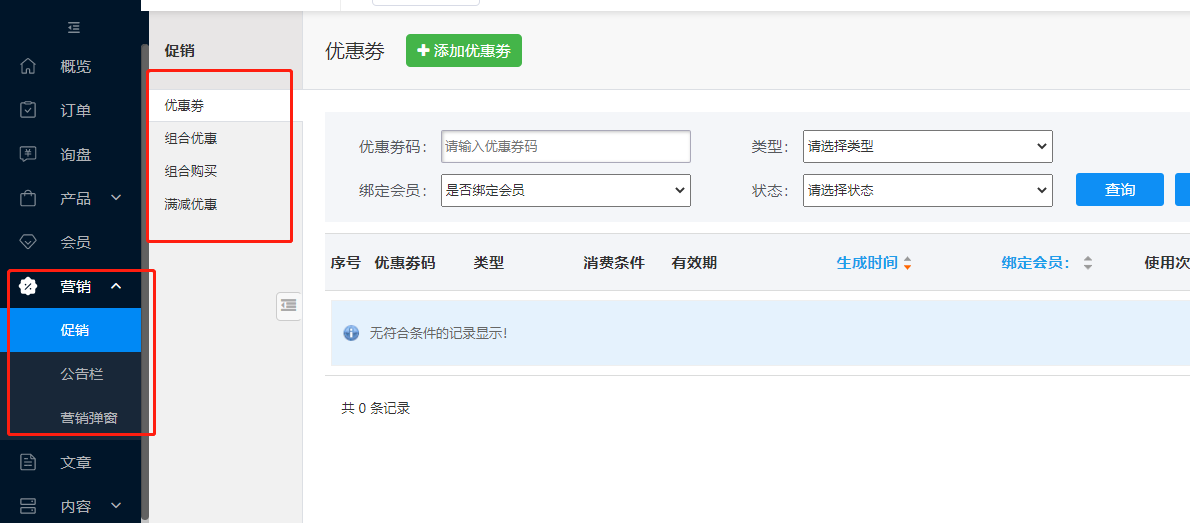Click the Orders (订单) clipboard icon

coord(28,110)
